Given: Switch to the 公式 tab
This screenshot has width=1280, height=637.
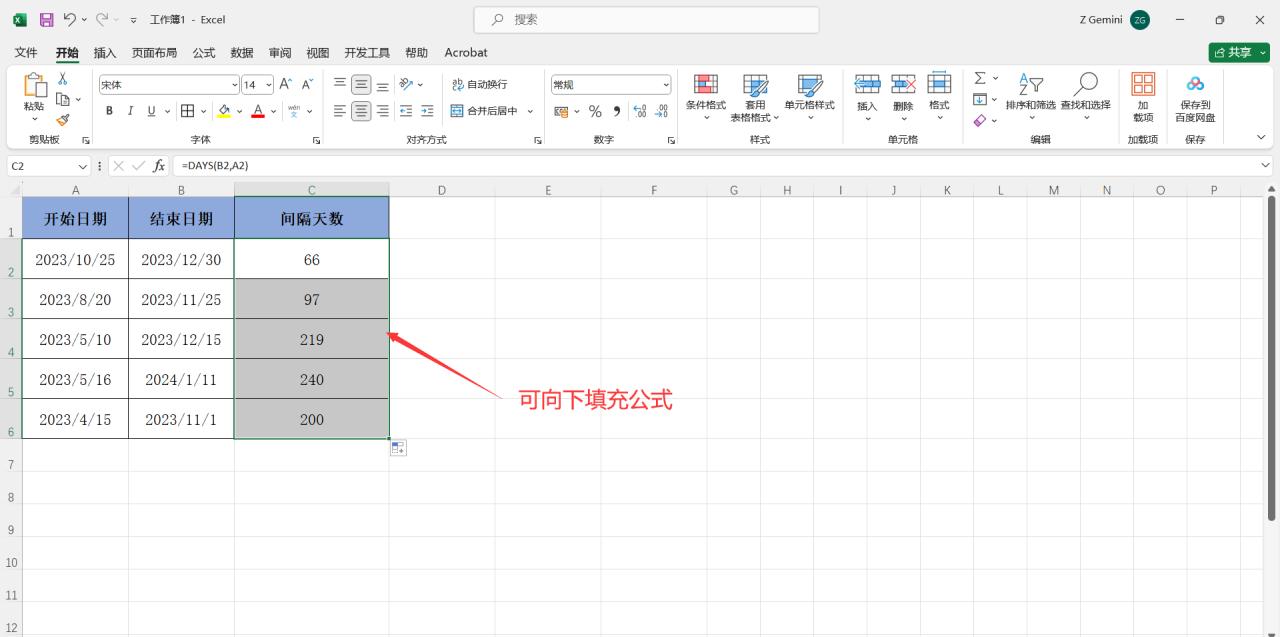Looking at the screenshot, I should (204, 52).
